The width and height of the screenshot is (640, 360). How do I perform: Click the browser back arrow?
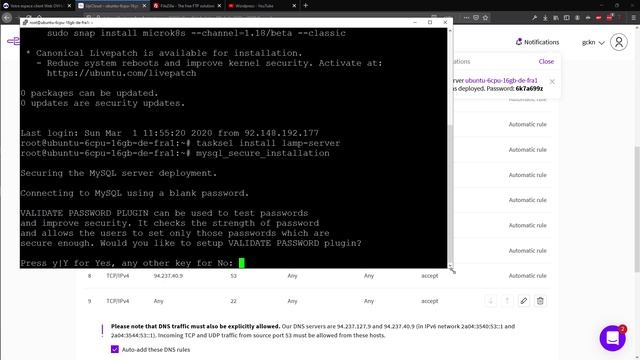(x=7, y=18)
